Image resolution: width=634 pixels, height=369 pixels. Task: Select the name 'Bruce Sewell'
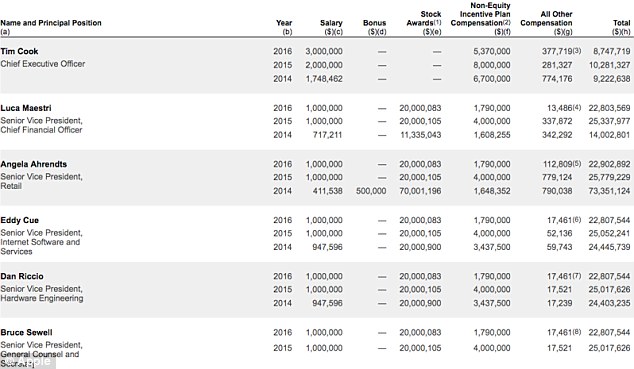pyautogui.click(x=26, y=333)
